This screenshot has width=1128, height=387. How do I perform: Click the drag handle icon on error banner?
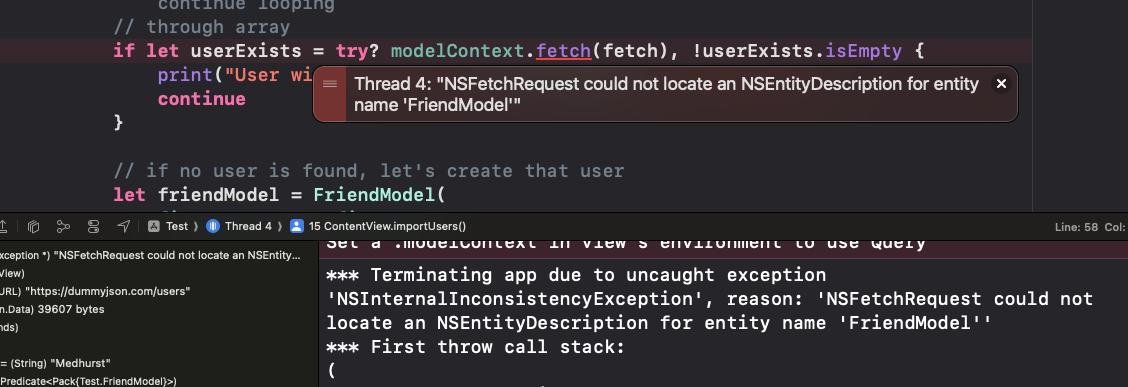click(330, 84)
